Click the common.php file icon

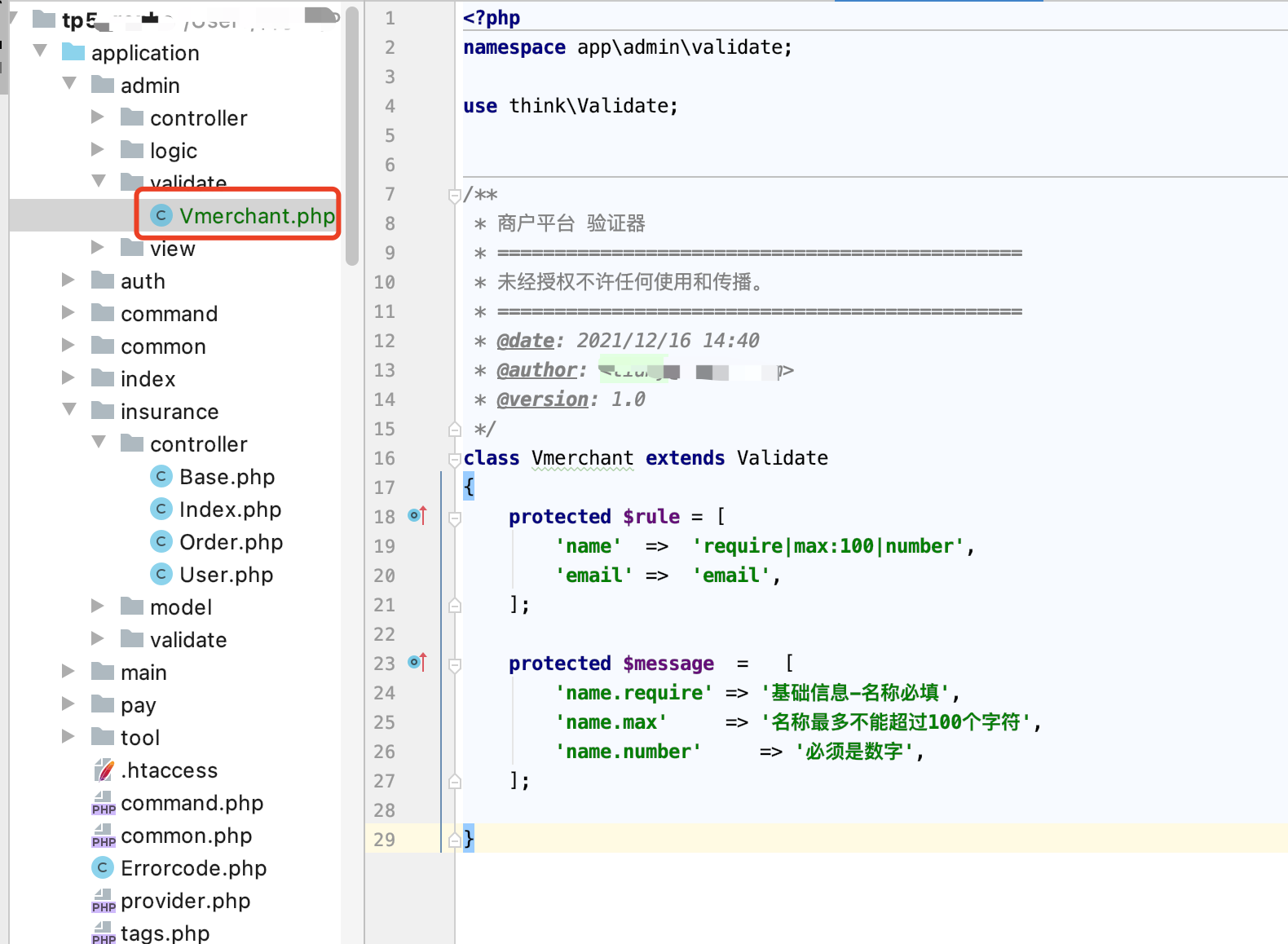(x=104, y=836)
